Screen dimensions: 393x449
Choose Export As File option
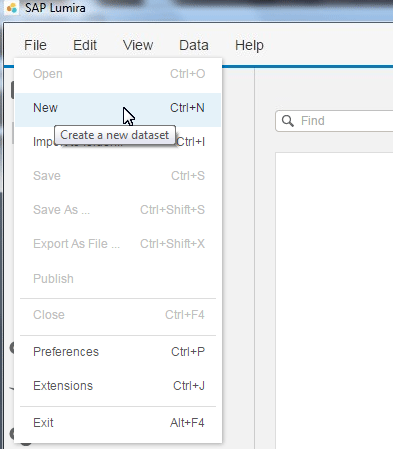[118, 244]
